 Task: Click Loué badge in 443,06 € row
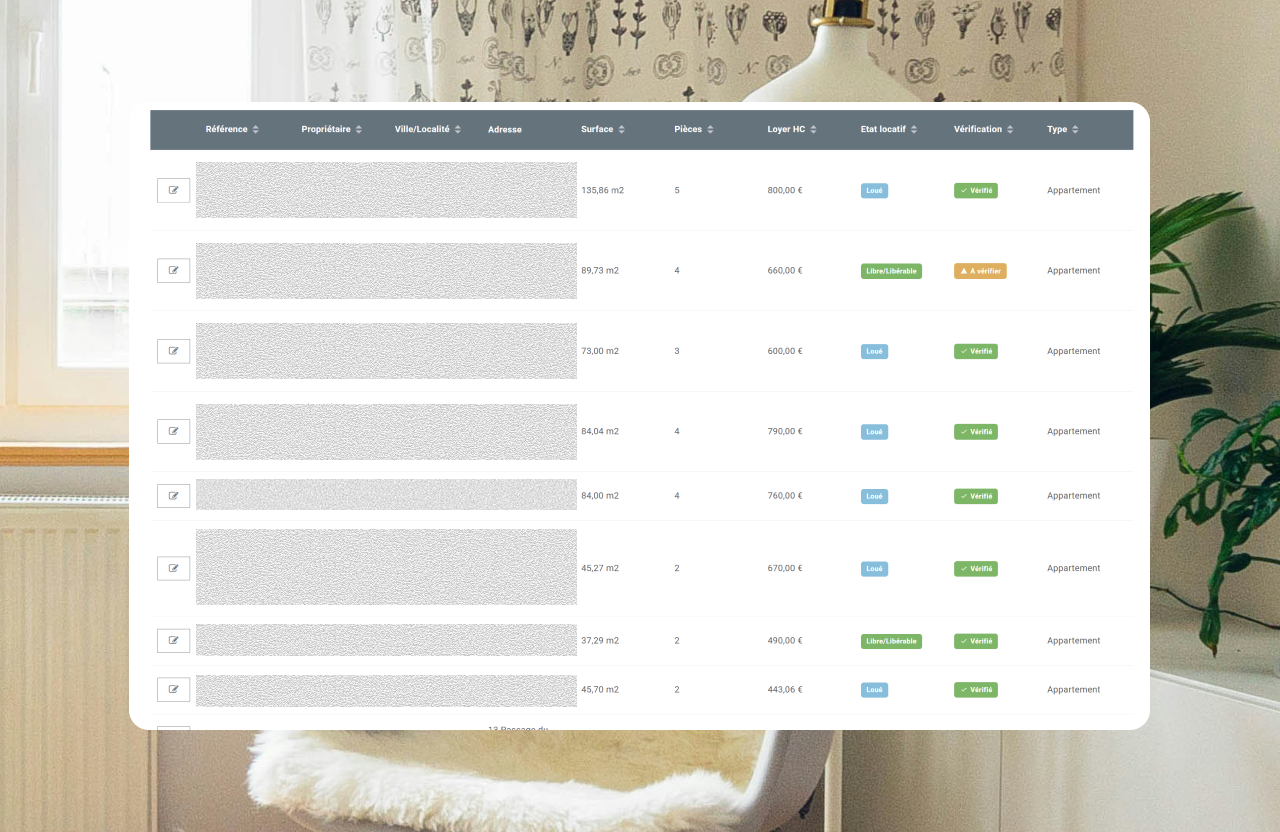[874, 690]
